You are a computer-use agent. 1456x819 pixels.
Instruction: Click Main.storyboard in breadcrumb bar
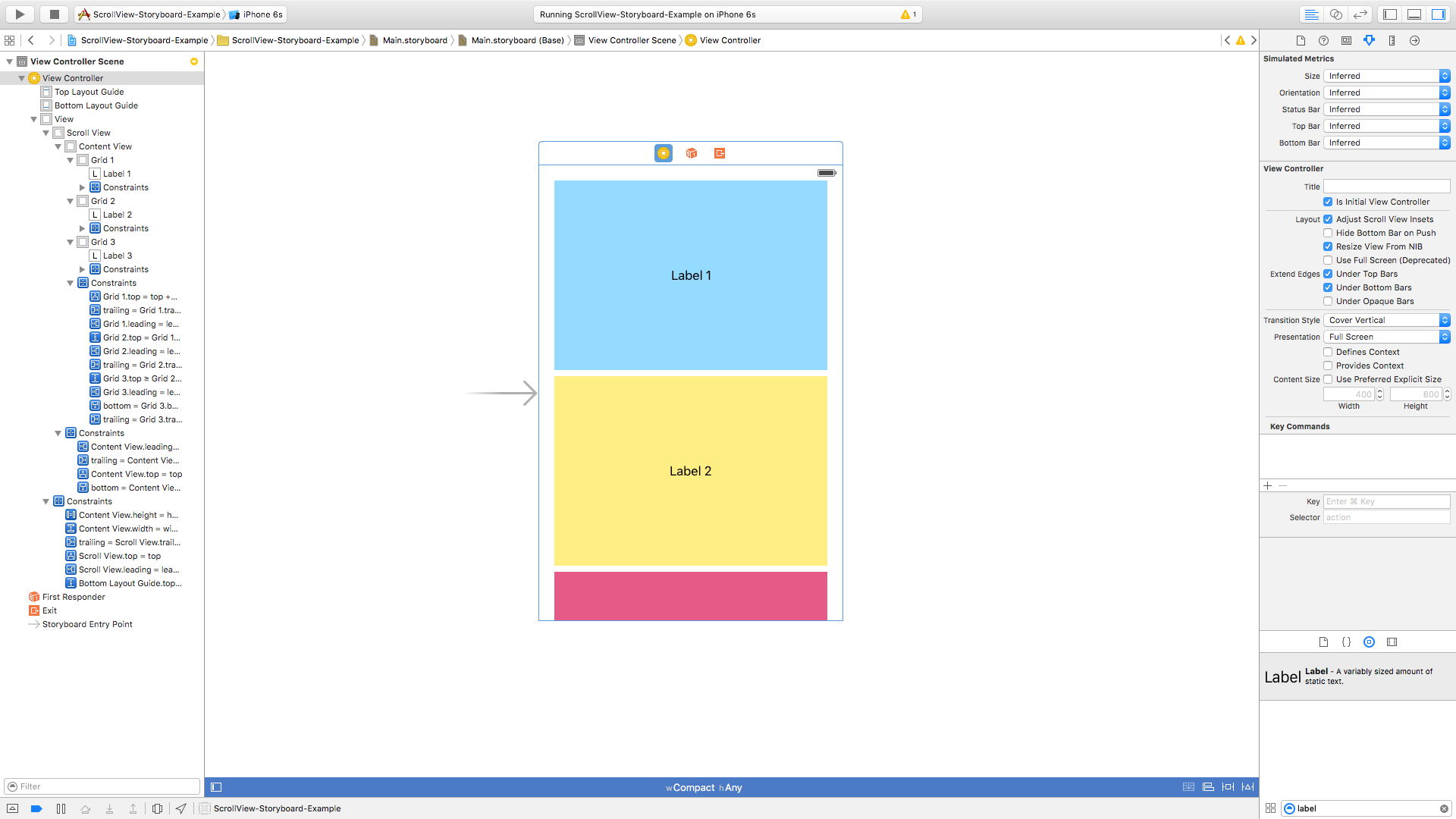(414, 40)
